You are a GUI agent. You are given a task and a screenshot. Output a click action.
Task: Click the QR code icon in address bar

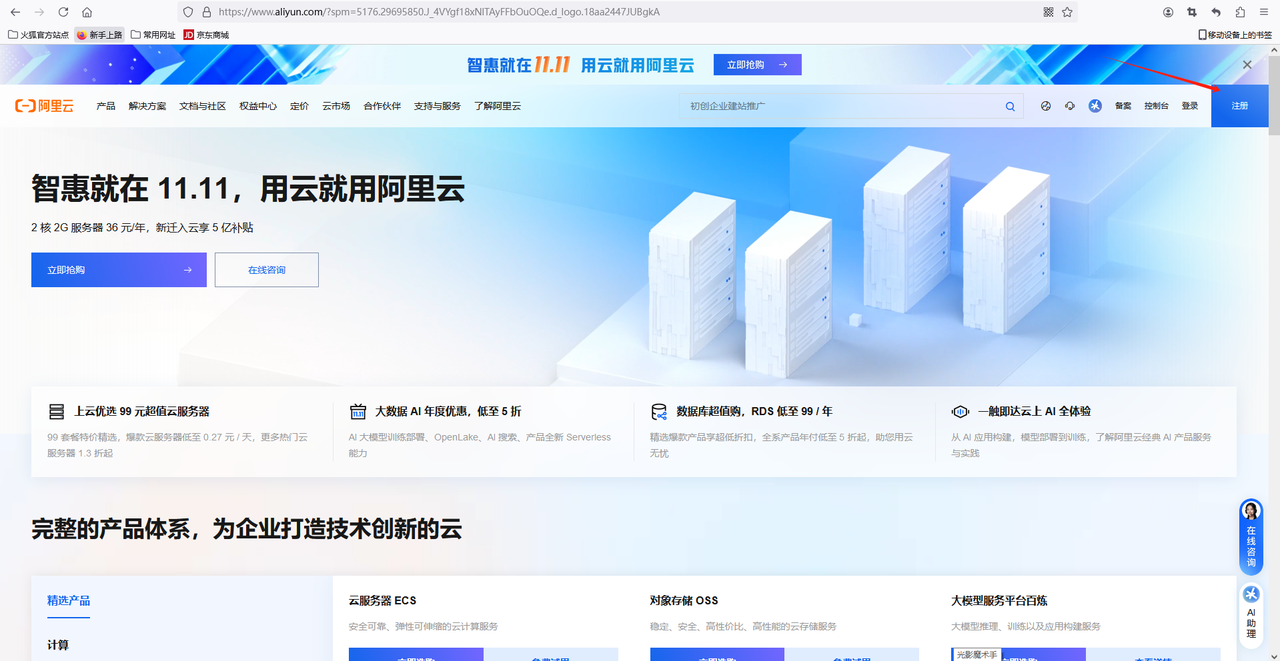[x=1048, y=12]
